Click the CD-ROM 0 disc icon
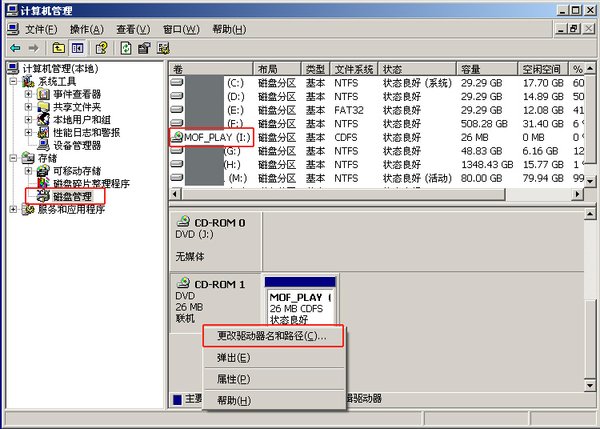 coord(183,221)
